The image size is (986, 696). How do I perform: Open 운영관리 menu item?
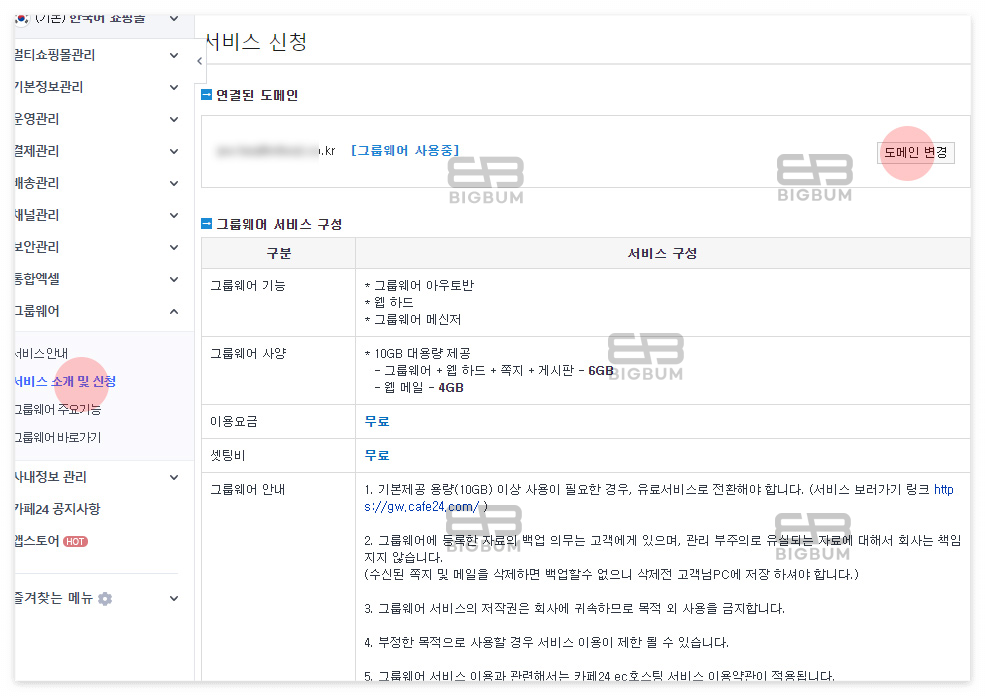click(37, 119)
